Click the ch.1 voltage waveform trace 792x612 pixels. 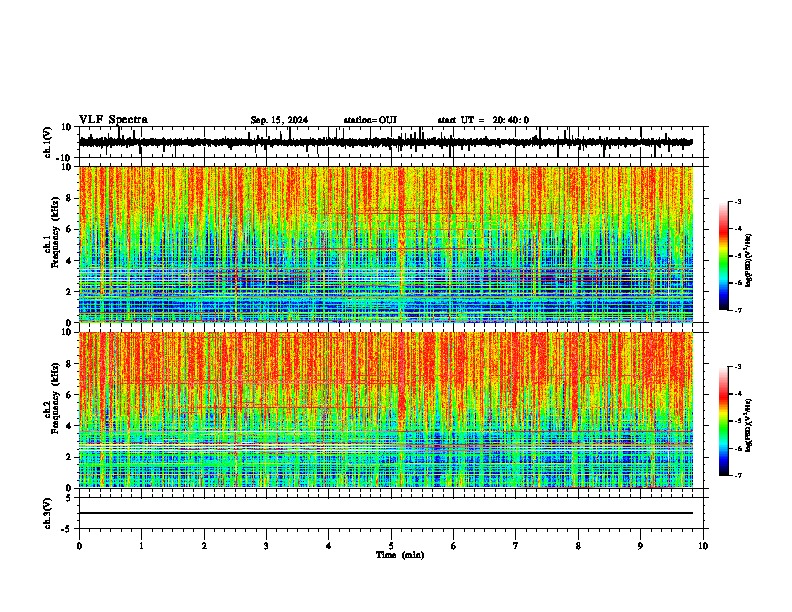click(x=386, y=142)
